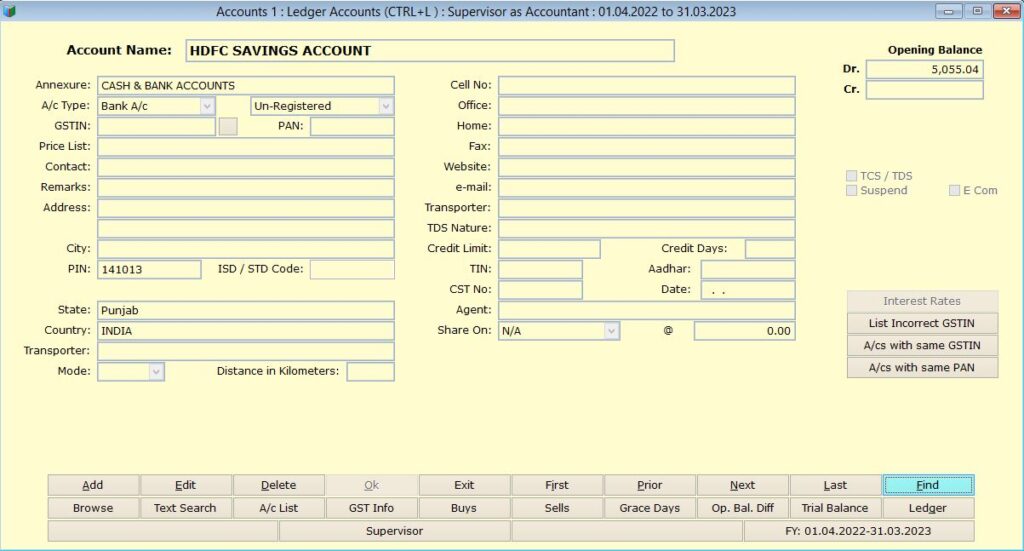Click the Contact field
The width and height of the screenshot is (1024, 551).
[x=246, y=167]
